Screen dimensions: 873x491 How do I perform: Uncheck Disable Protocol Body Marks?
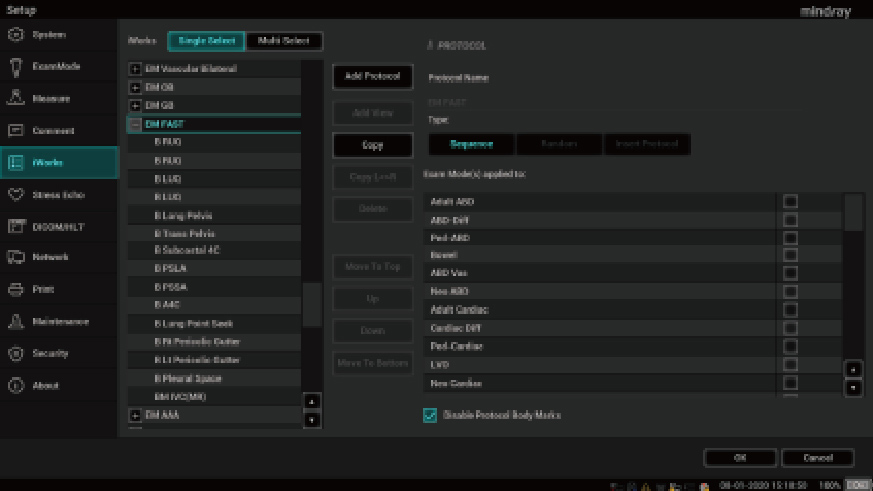pyautogui.click(x=430, y=415)
